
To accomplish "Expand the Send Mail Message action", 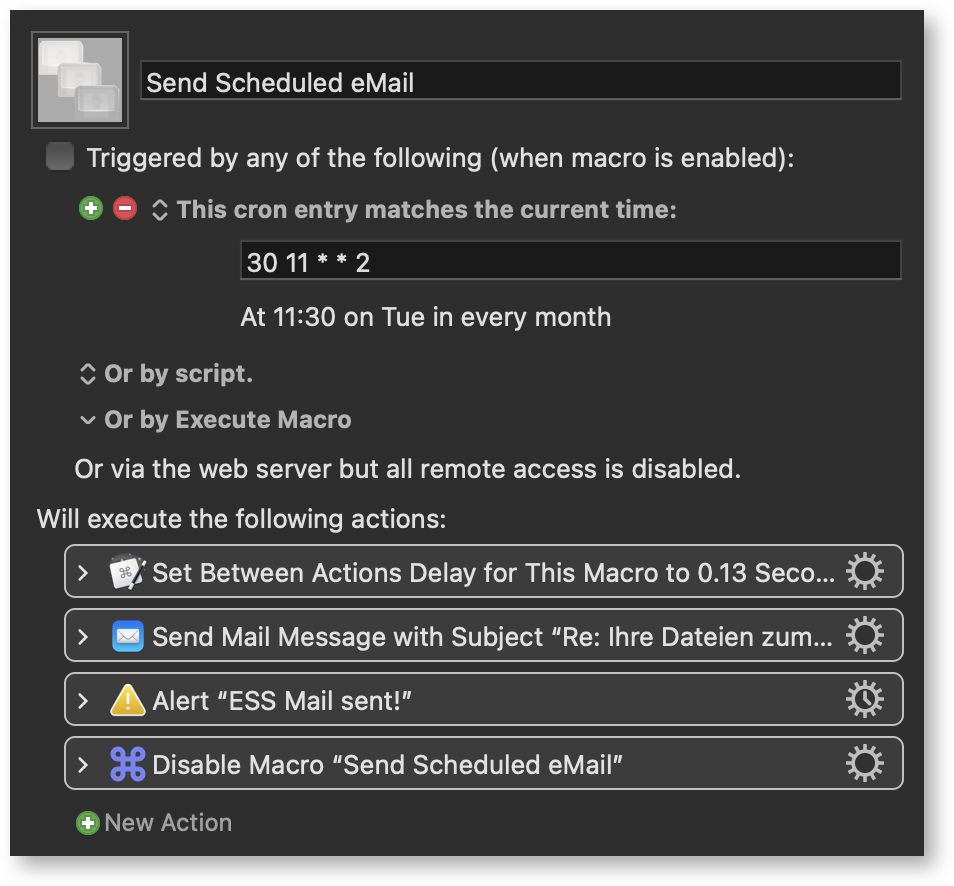I will (83, 636).
